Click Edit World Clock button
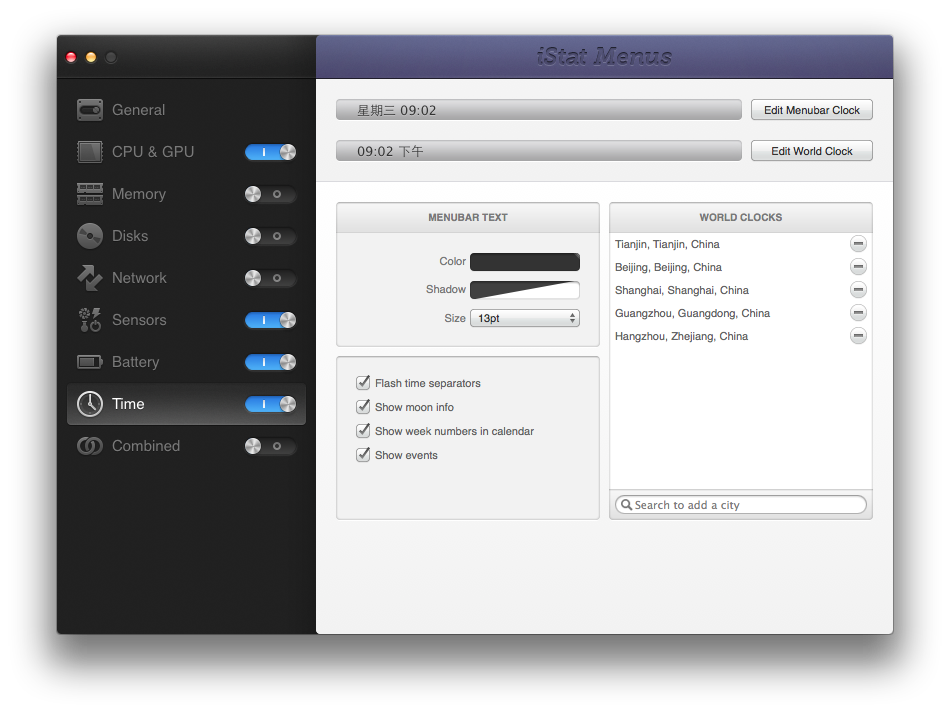The height and width of the screenshot is (713, 950). pyautogui.click(x=811, y=151)
